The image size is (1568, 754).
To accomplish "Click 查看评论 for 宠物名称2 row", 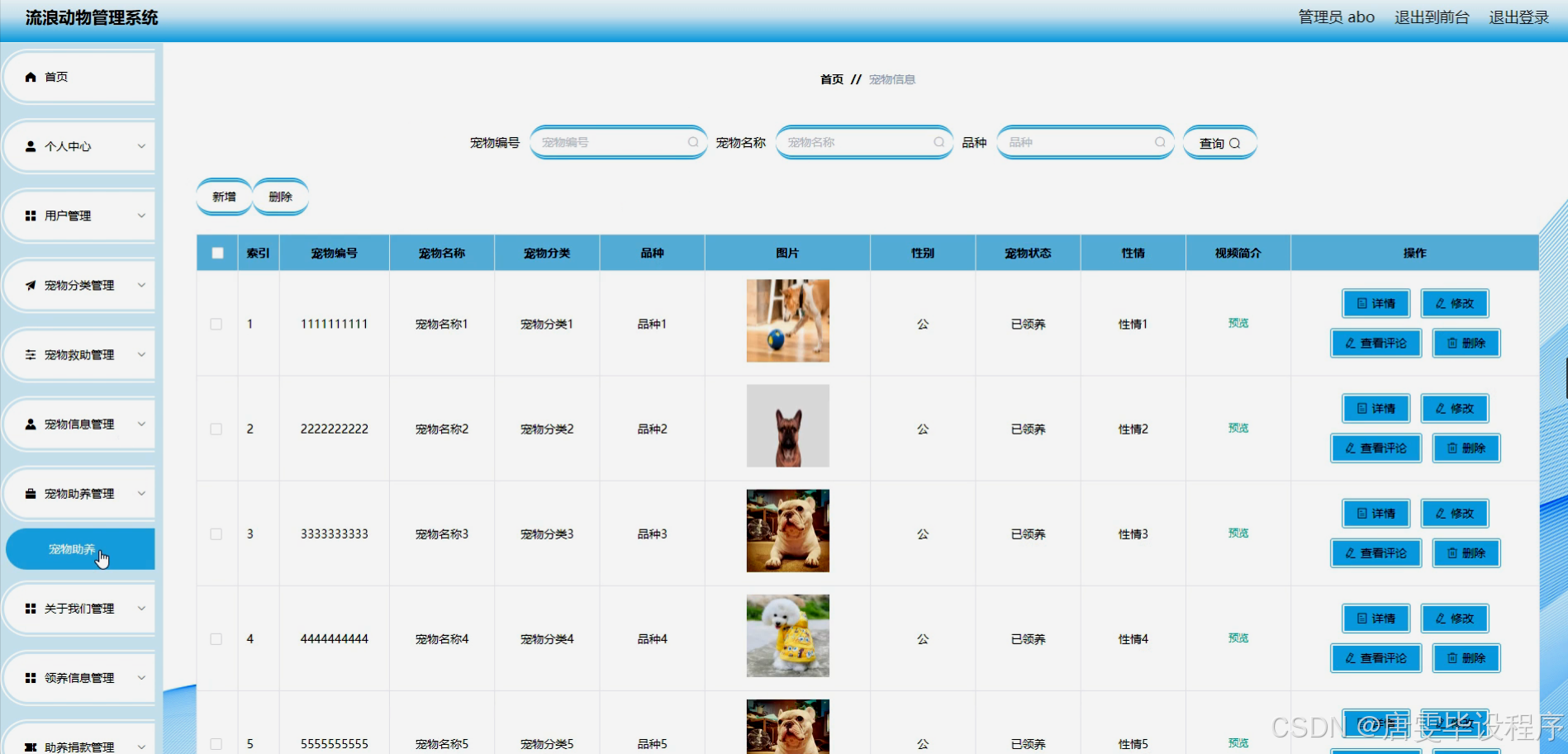I will [x=1376, y=448].
